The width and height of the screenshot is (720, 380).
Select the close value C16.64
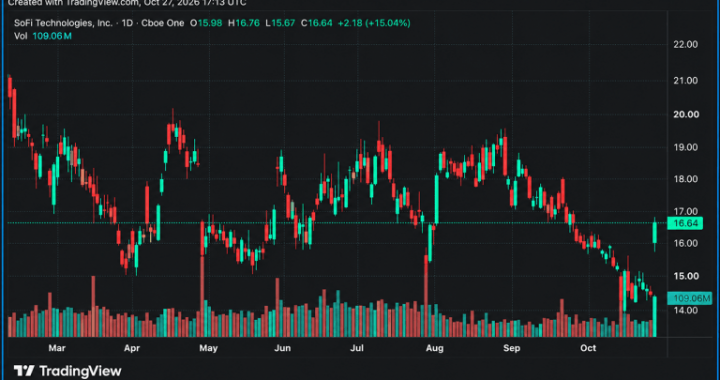[316, 23]
